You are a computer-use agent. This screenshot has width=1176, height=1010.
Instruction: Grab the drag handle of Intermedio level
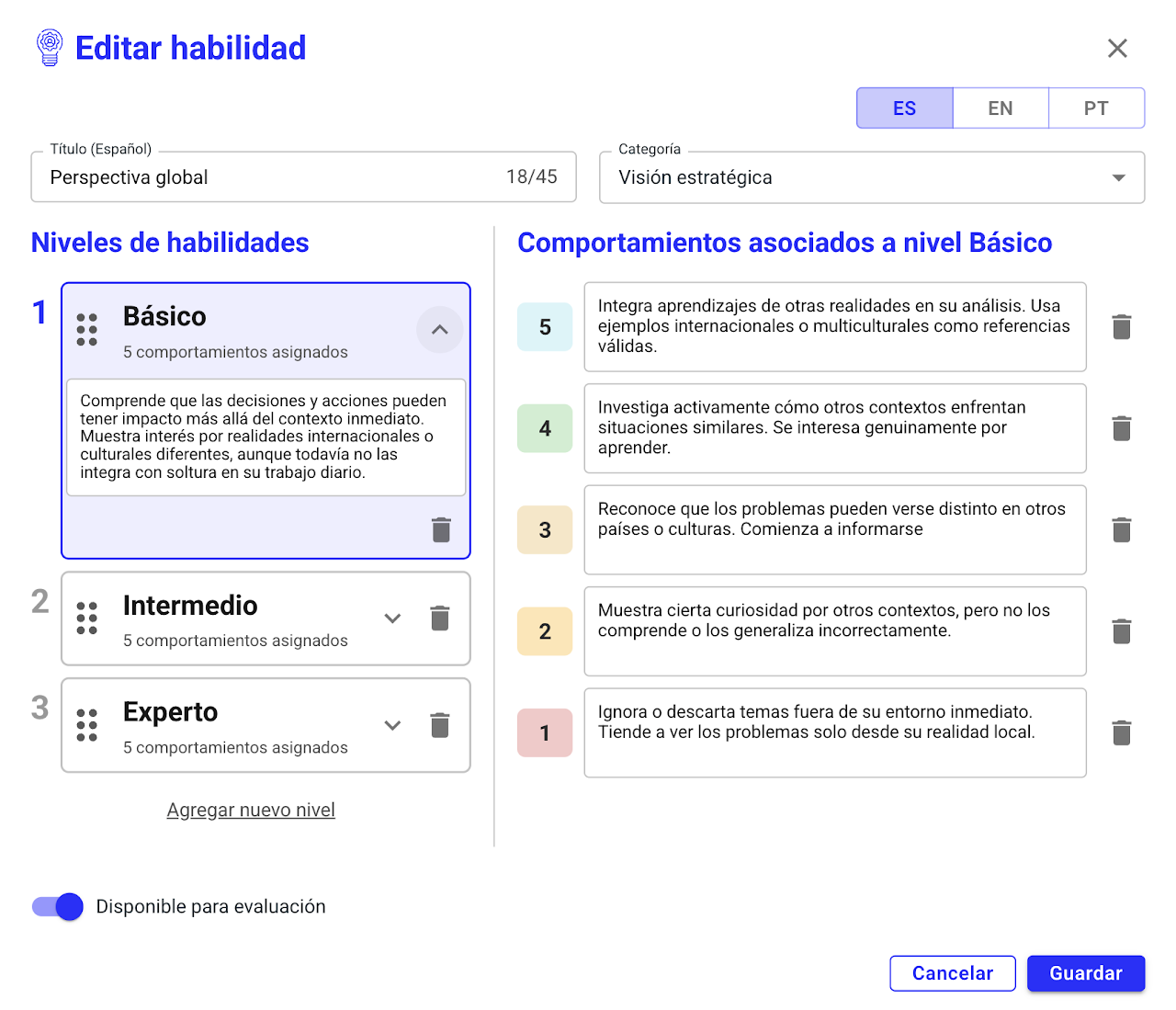[87, 618]
